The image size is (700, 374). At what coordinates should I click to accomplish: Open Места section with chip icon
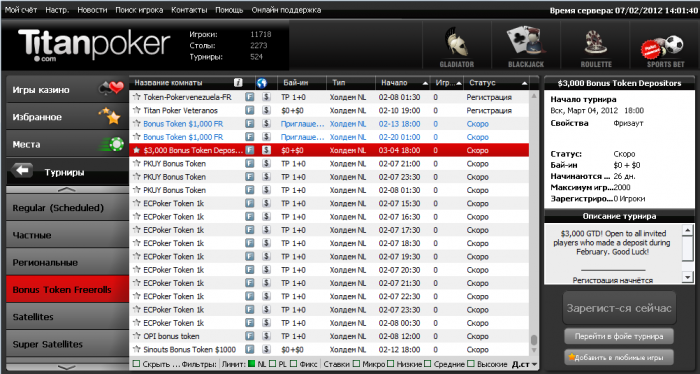[x=67, y=144]
